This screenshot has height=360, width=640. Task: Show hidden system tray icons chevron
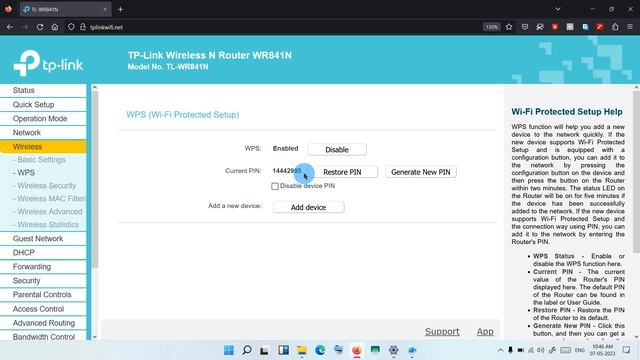pos(500,350)
